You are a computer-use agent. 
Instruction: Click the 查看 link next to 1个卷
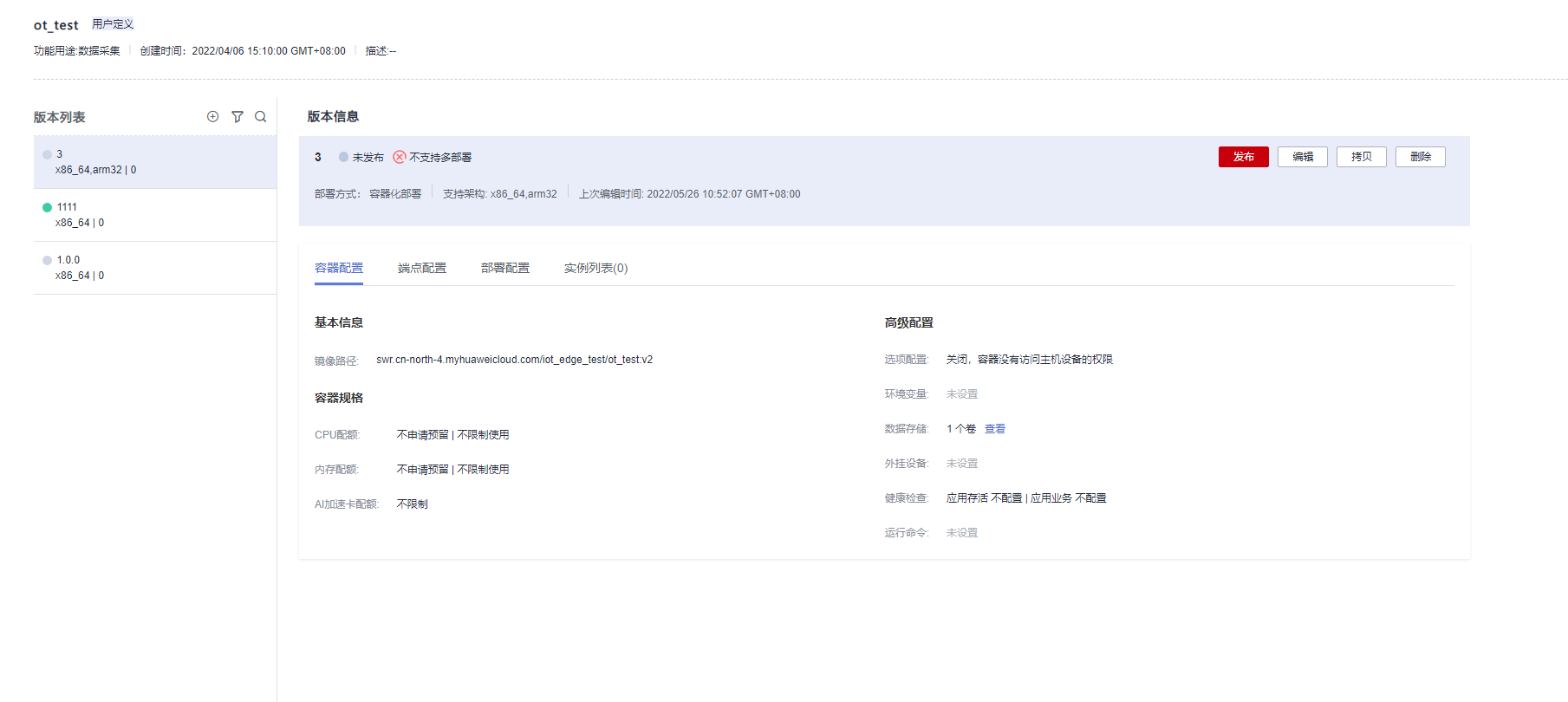tap(995, 429)
